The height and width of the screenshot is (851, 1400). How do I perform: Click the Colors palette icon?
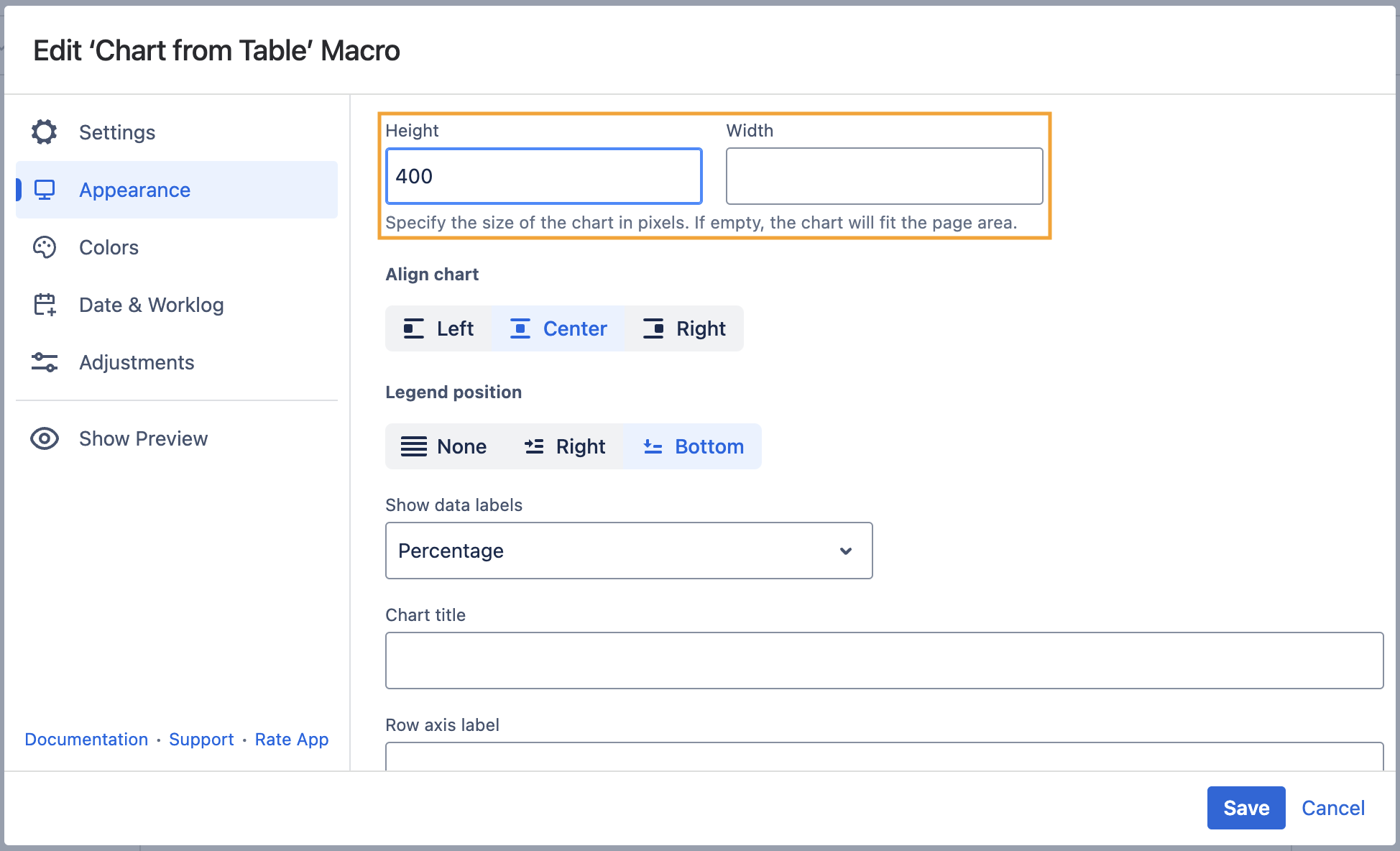pyautogui.click(x=45, y=247)
